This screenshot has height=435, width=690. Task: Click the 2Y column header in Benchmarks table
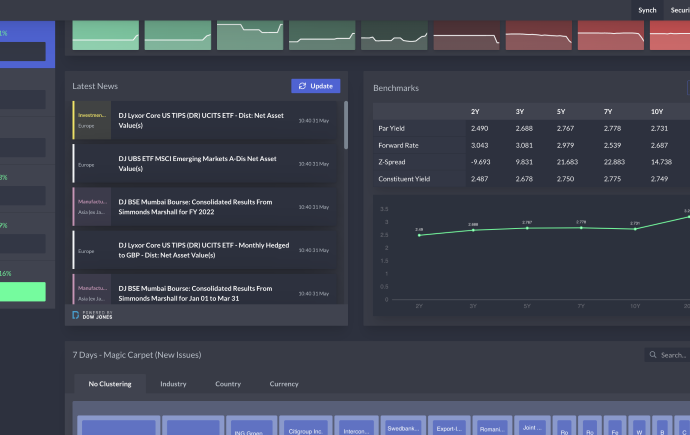(475, 112)
